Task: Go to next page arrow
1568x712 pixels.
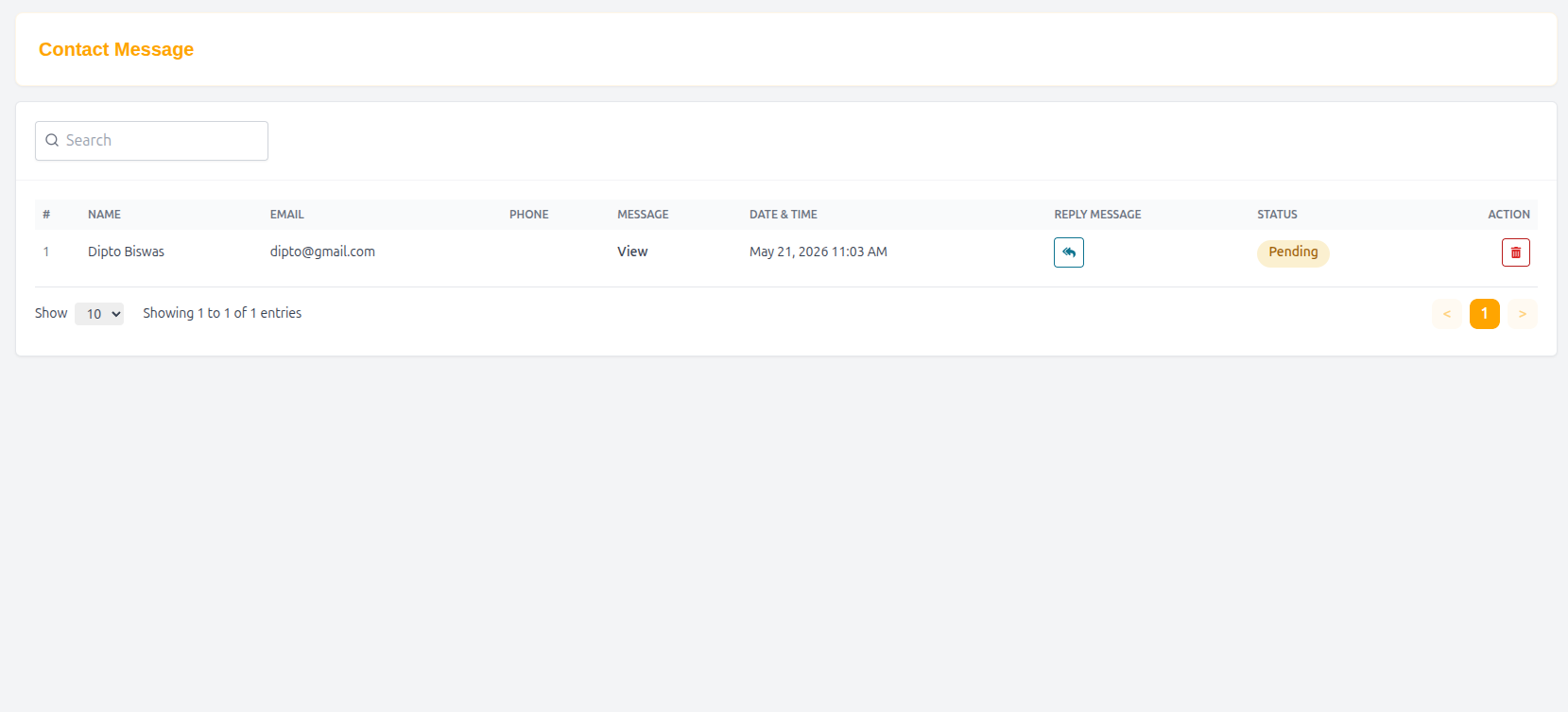Action: coord(1523,314)
